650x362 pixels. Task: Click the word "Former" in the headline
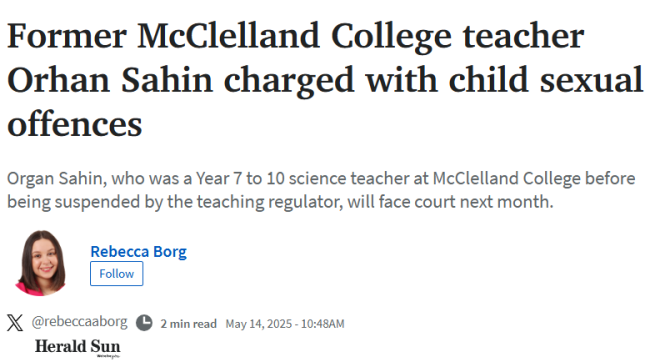(x=67, y=36)
